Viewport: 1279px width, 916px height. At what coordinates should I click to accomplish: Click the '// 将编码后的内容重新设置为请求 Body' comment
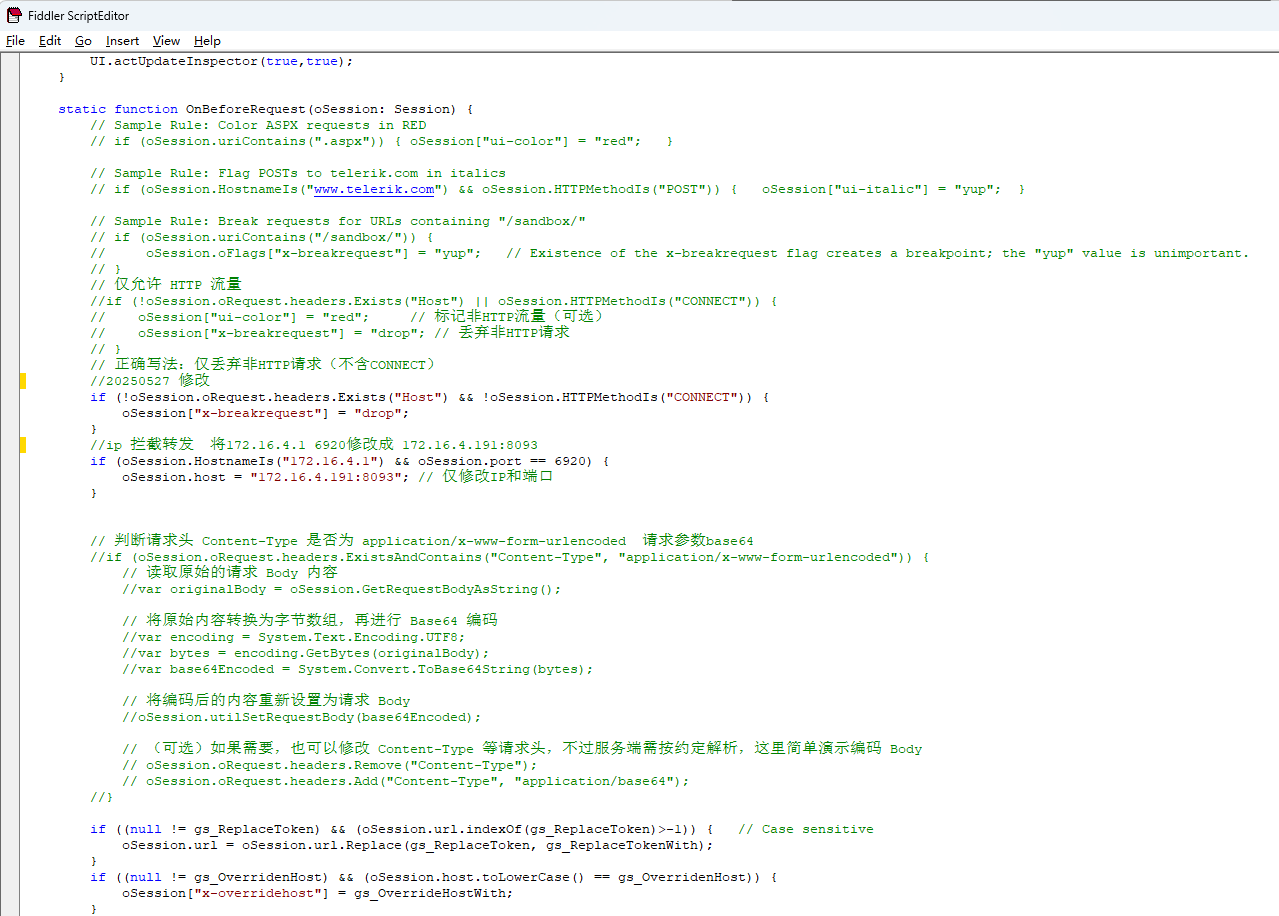[266, 701]
